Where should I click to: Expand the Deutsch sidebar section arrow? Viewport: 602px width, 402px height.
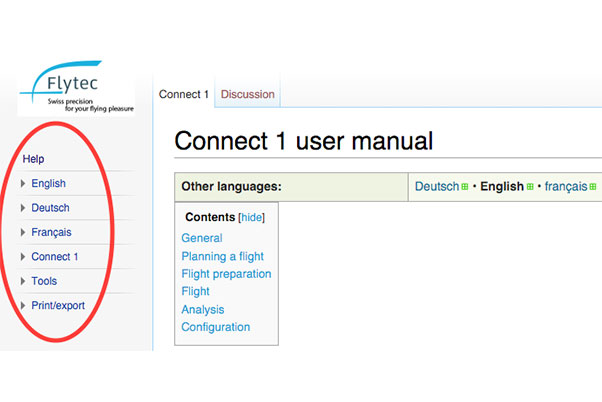point(23,208)
